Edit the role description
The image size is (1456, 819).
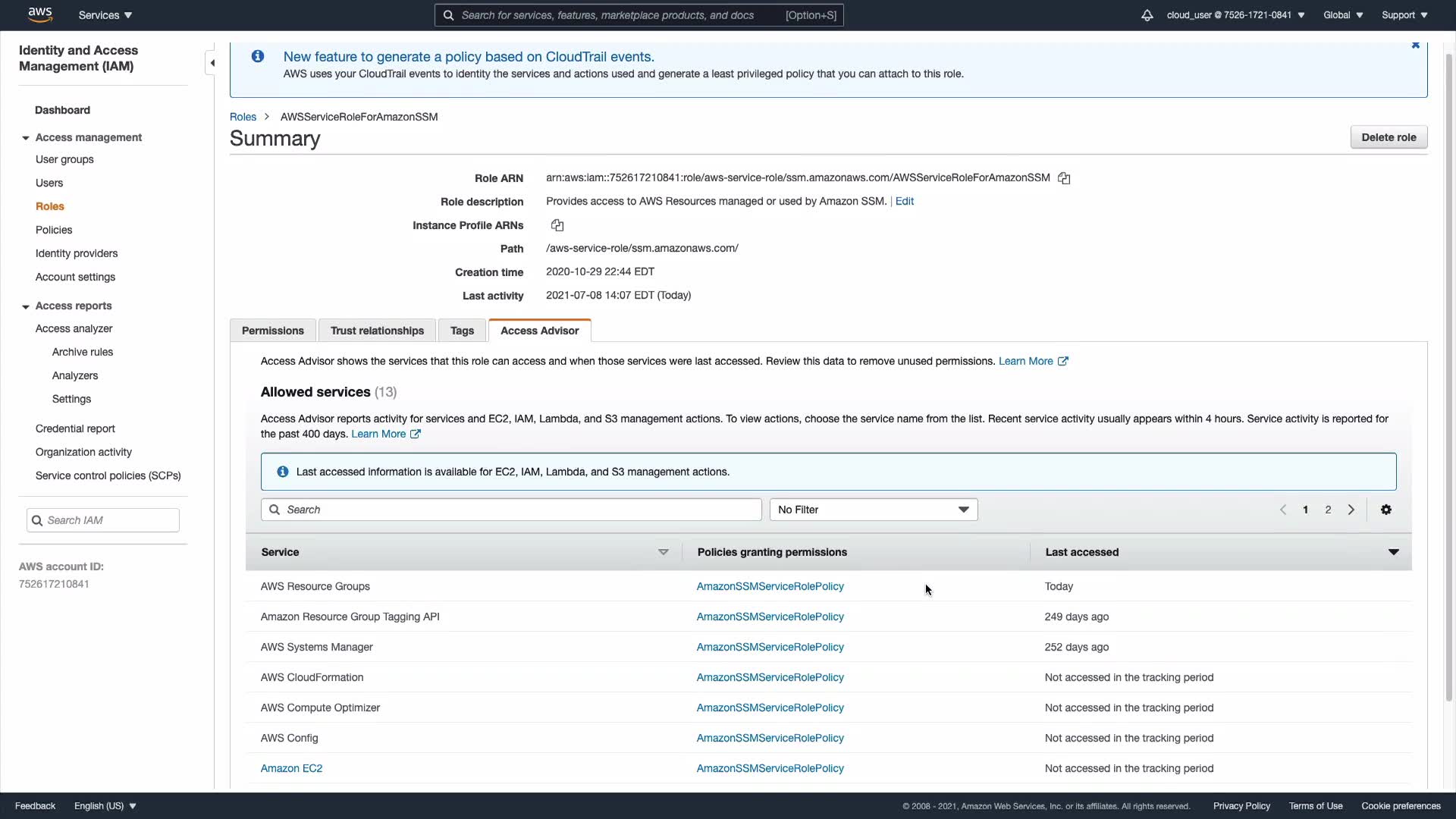(904, 201)
